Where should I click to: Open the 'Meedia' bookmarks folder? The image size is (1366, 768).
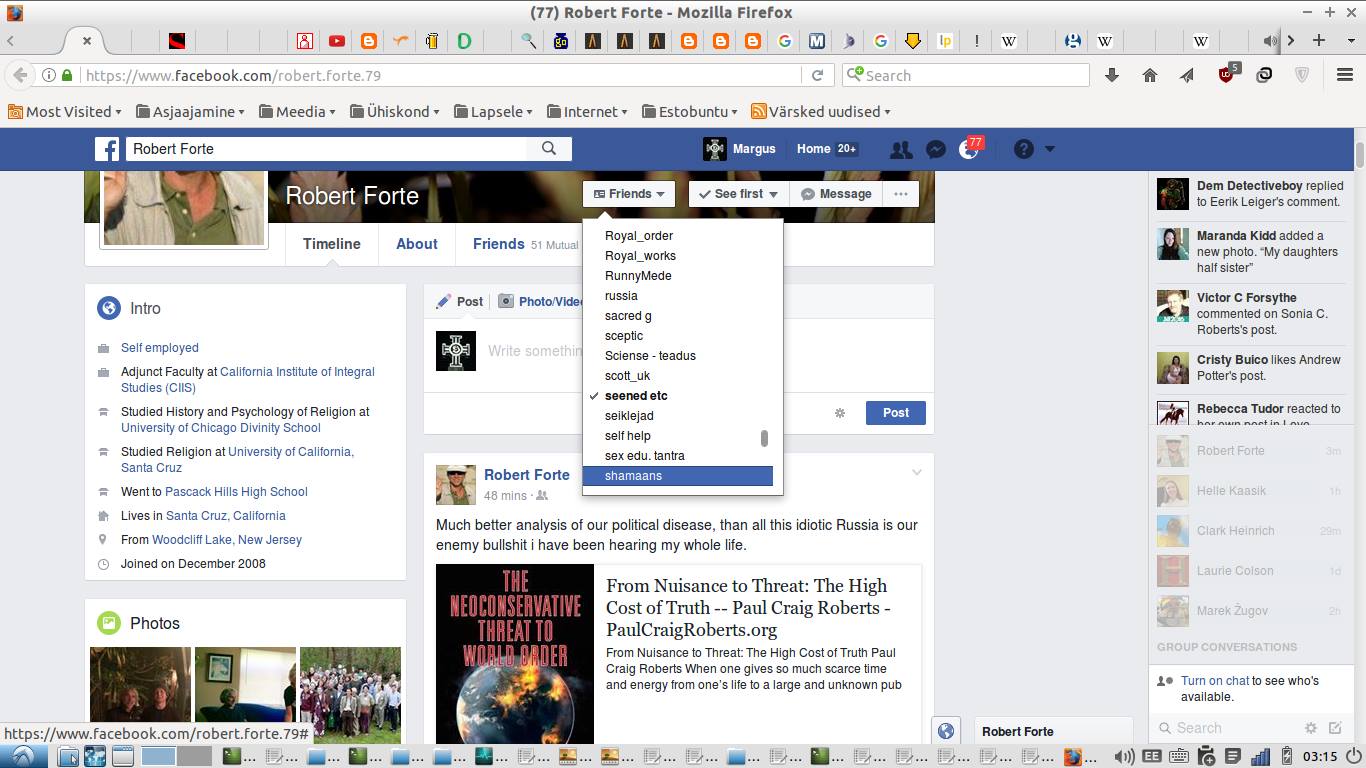click(x=298, y=112)
